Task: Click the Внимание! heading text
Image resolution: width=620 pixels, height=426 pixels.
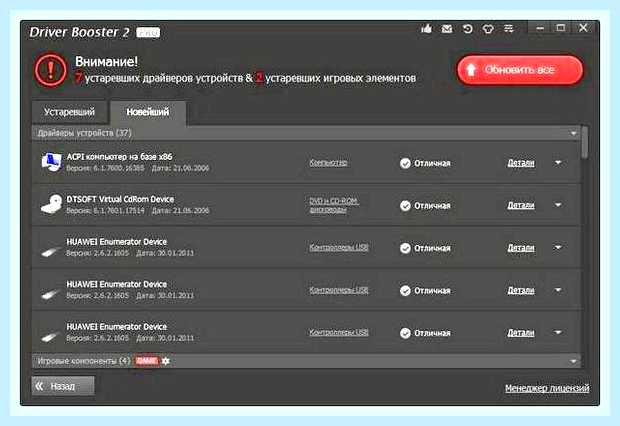Action: tap(106, 62)
